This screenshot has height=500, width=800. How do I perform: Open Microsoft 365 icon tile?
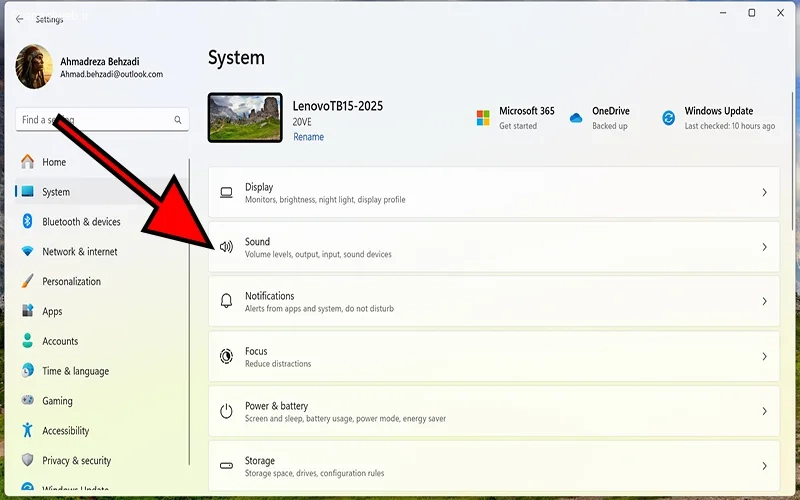click(484, 118)
